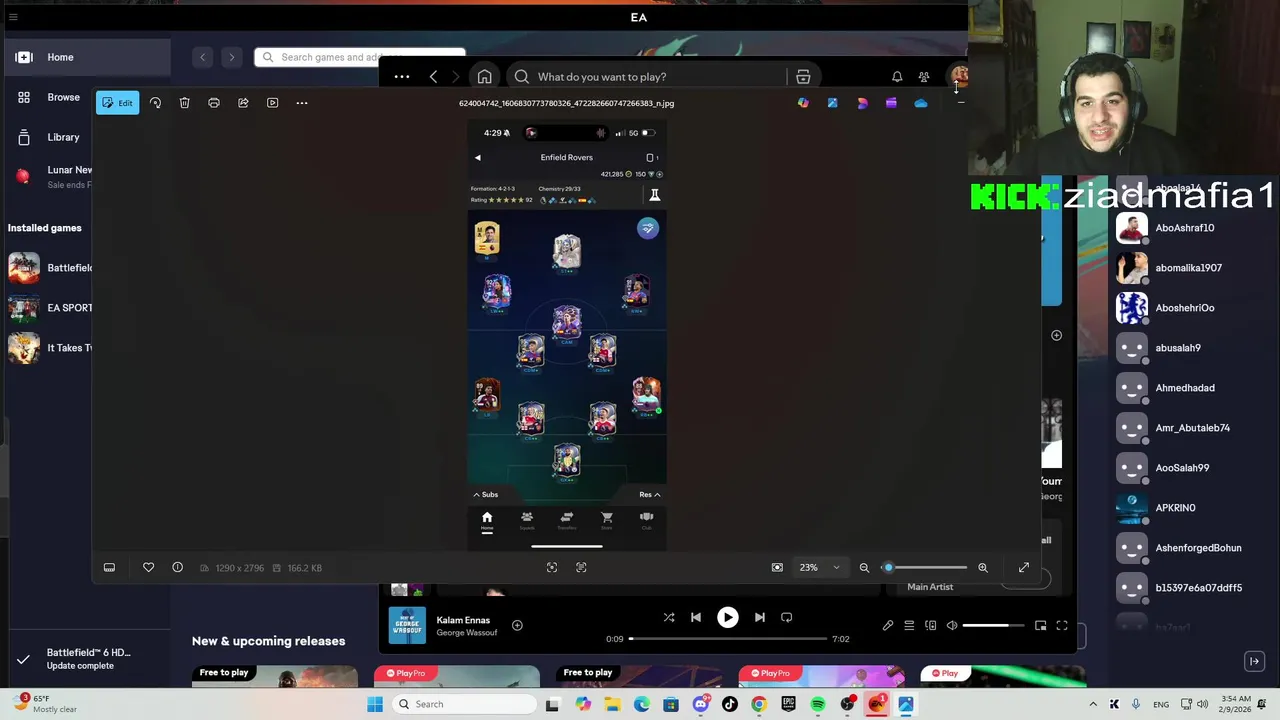Click Xbox app home icon

pyautogui.click(x=484, y=77)
